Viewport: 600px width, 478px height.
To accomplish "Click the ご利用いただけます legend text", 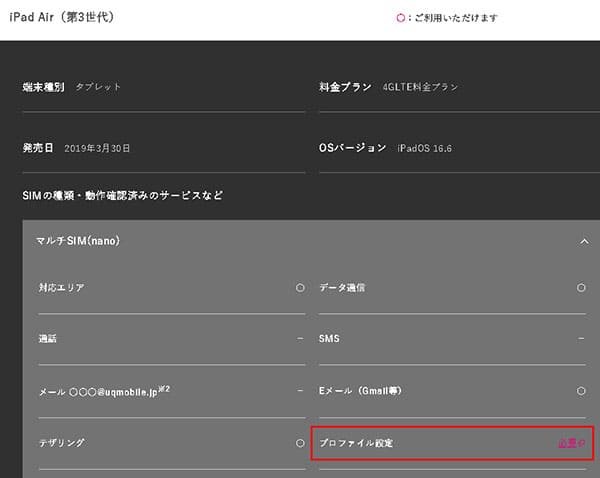I will pyautogui.click(x=456, y=18).
